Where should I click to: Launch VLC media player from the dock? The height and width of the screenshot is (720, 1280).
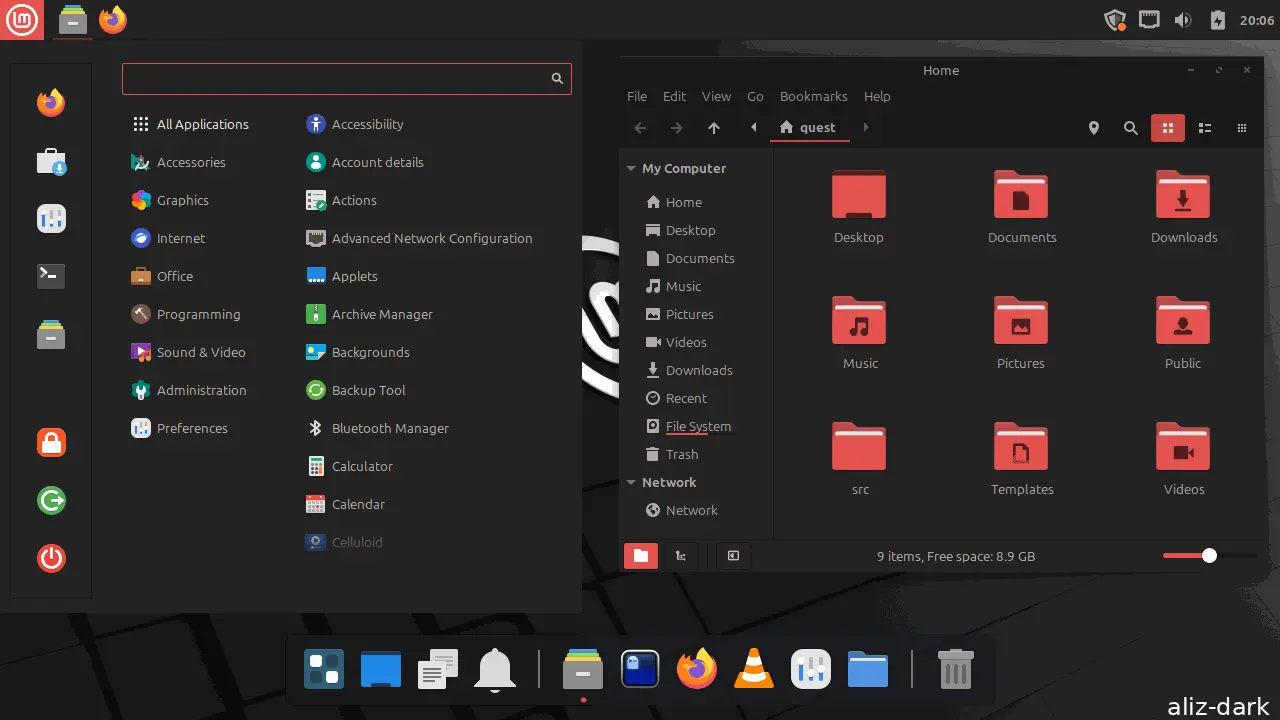[754, 669]
